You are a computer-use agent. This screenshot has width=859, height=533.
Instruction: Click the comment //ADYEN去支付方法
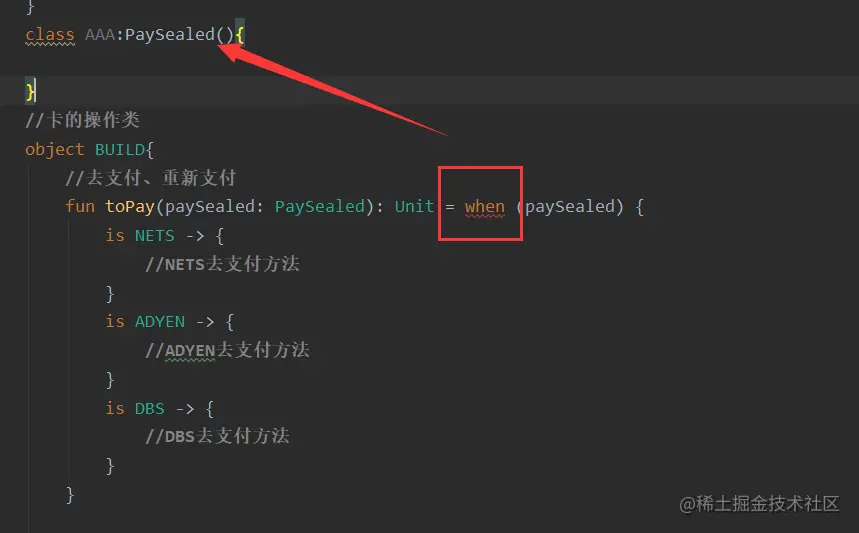(227, 350)
